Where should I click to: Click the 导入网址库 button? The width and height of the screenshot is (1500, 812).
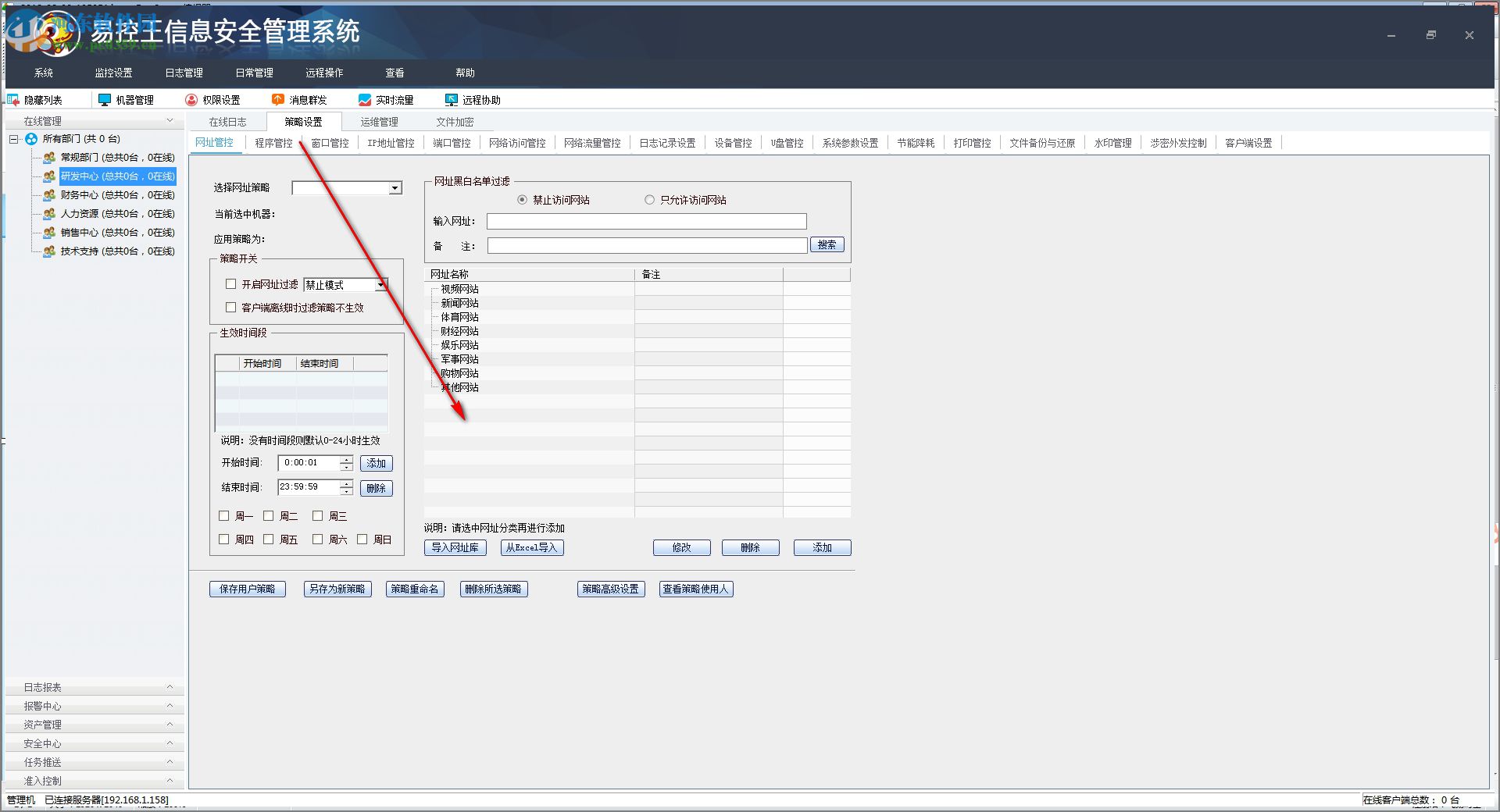point(455,548)
